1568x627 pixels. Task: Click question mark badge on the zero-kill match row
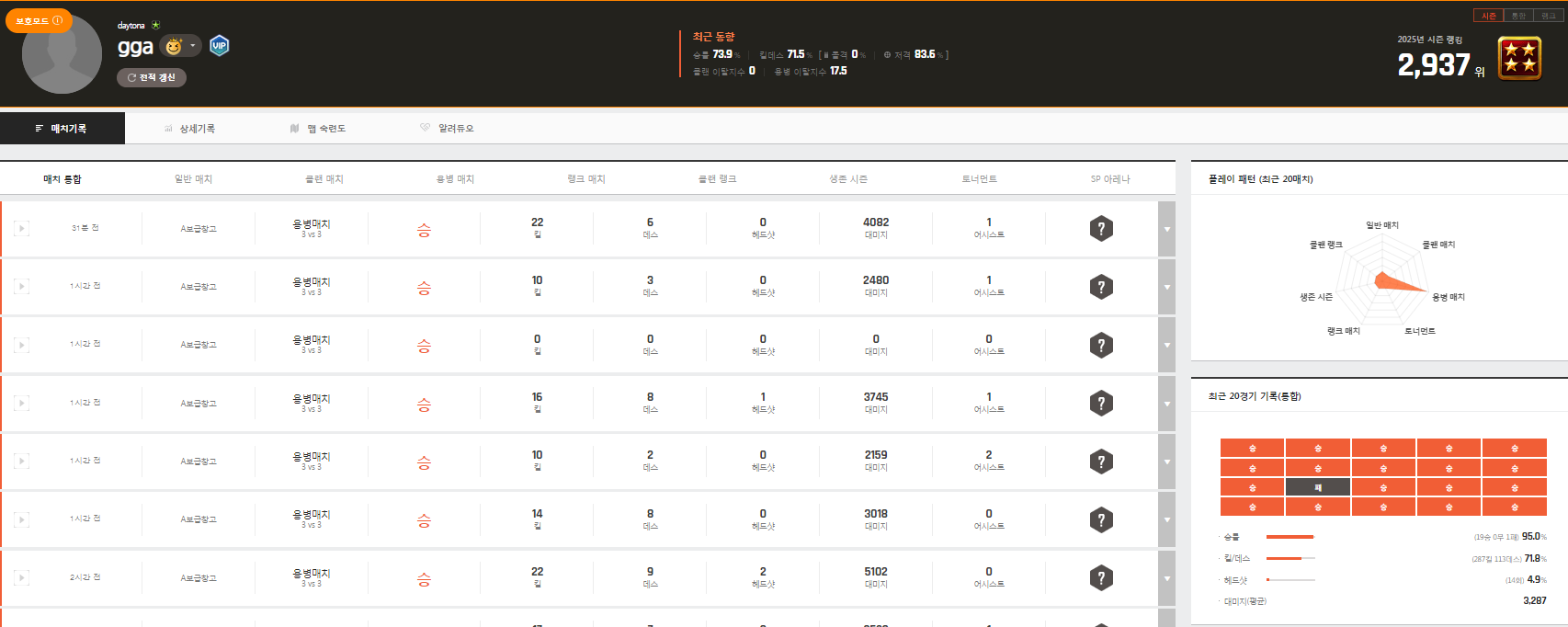(1101, 346)
